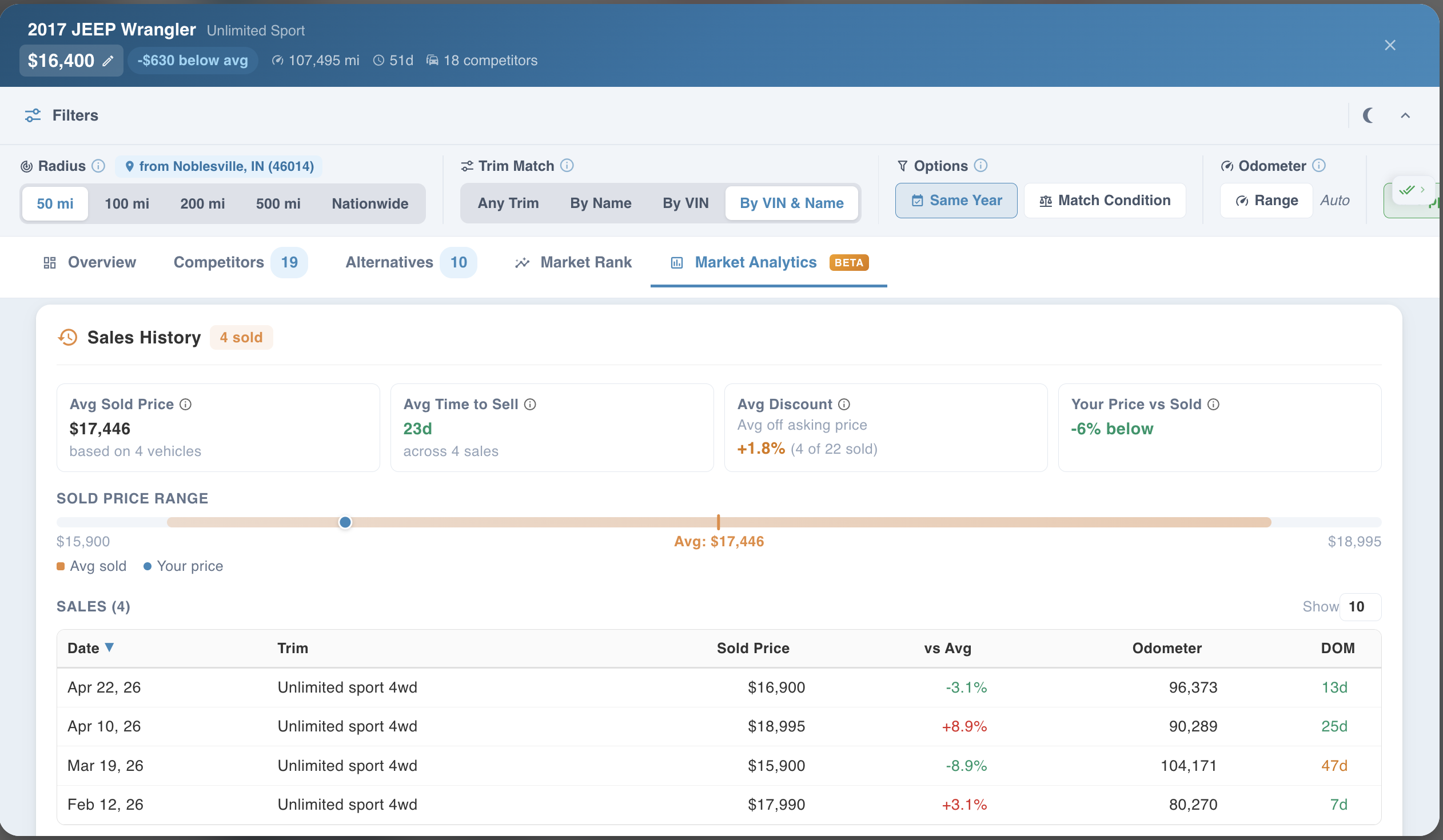Choose By VIN & Name trim match
Image resolution: width=1443 pixels, height=840 pixels.
791,203
